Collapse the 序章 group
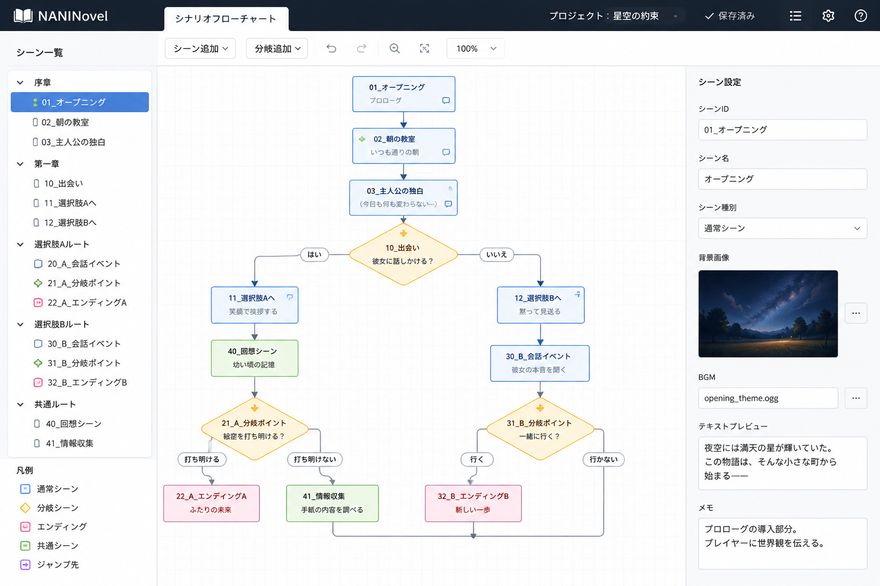 coord(20,83)
